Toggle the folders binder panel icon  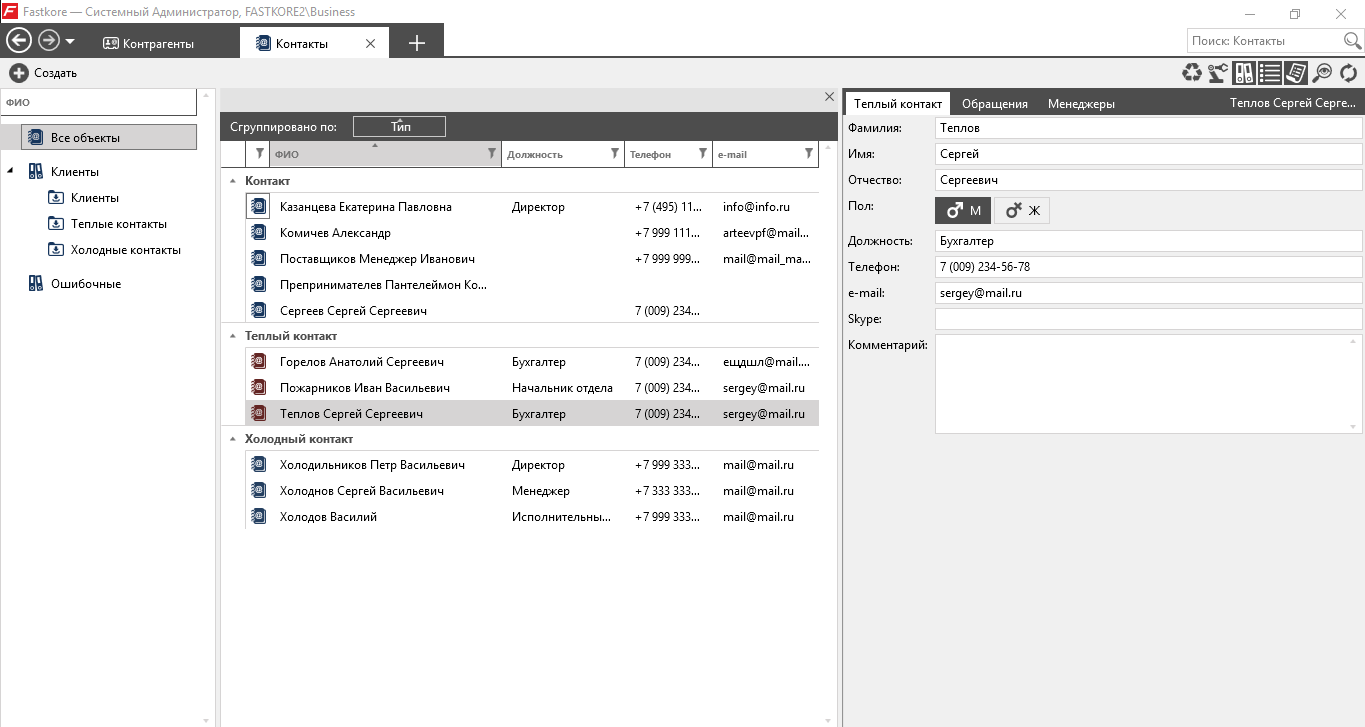pyautogui.click(x=1244, y=72)
